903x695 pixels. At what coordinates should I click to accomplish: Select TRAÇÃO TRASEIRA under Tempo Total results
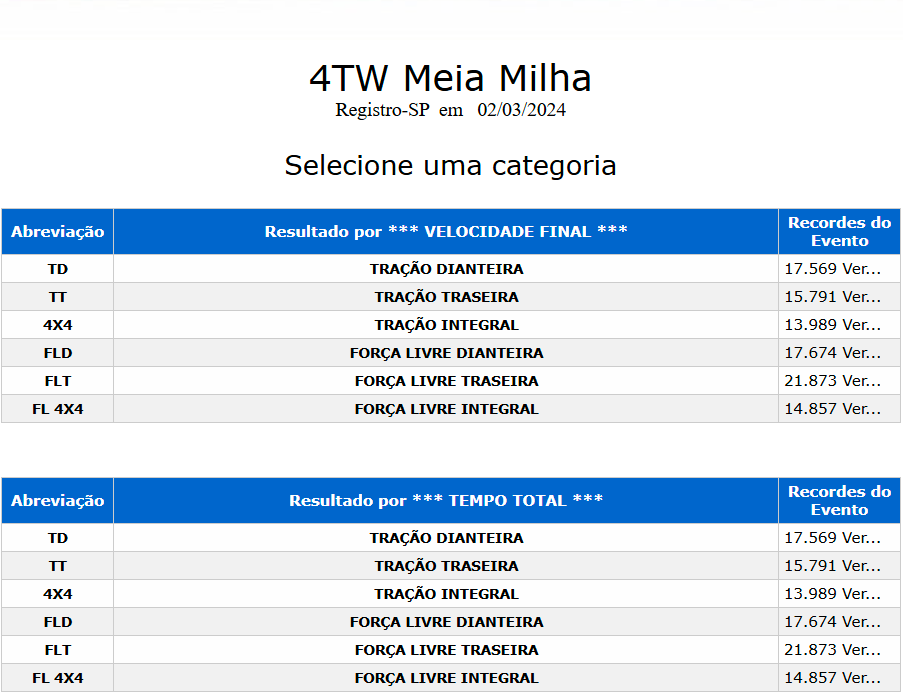coord(446,566)
